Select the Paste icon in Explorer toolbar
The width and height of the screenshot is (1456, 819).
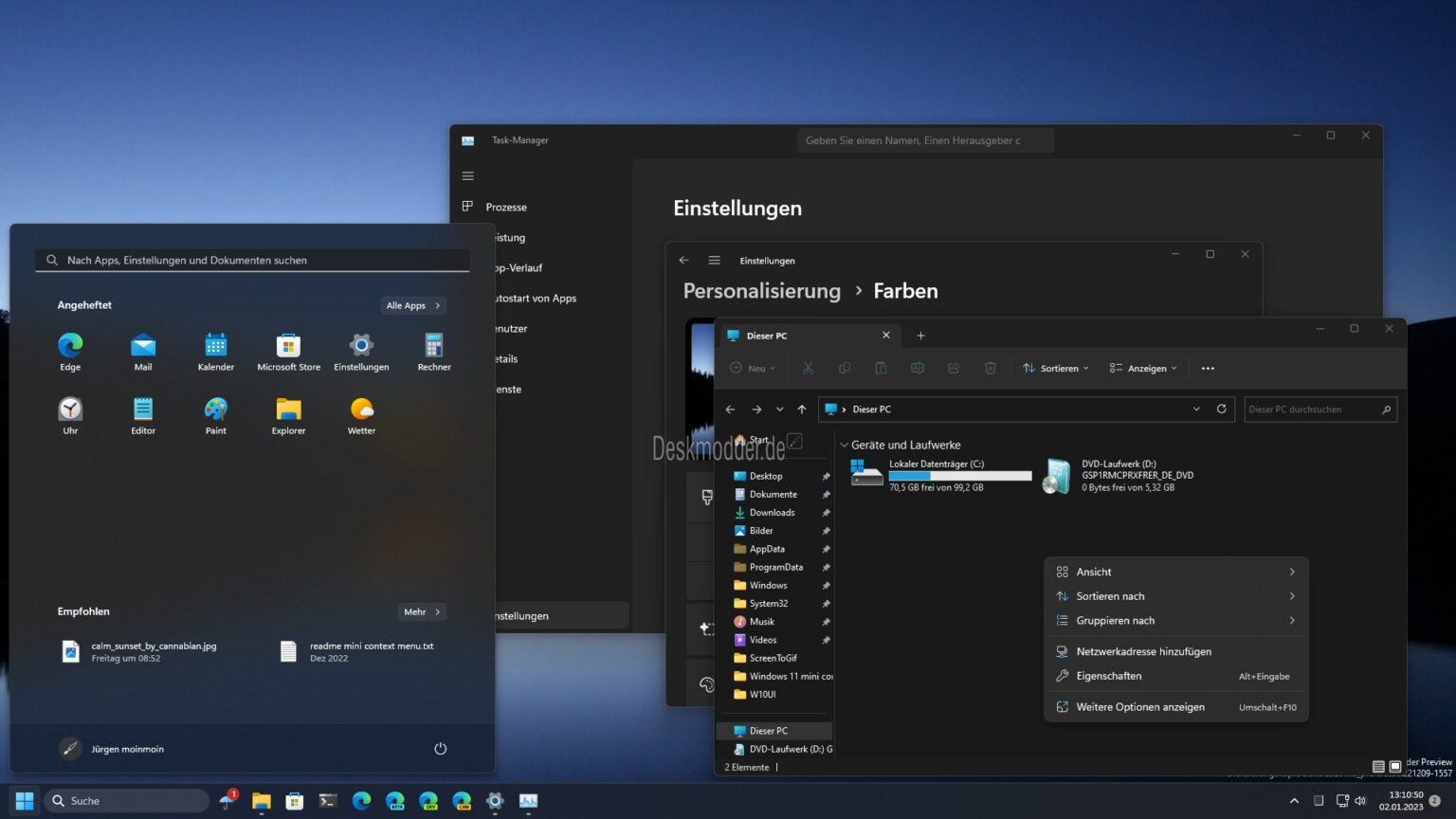[x=882, y=368]
